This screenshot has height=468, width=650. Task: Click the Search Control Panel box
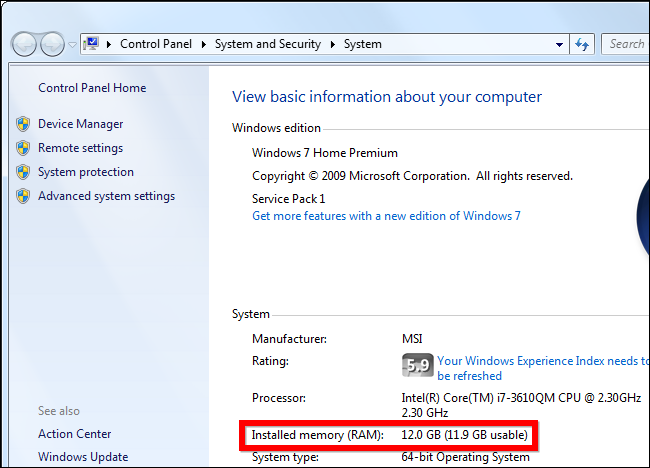coord(627,44)
